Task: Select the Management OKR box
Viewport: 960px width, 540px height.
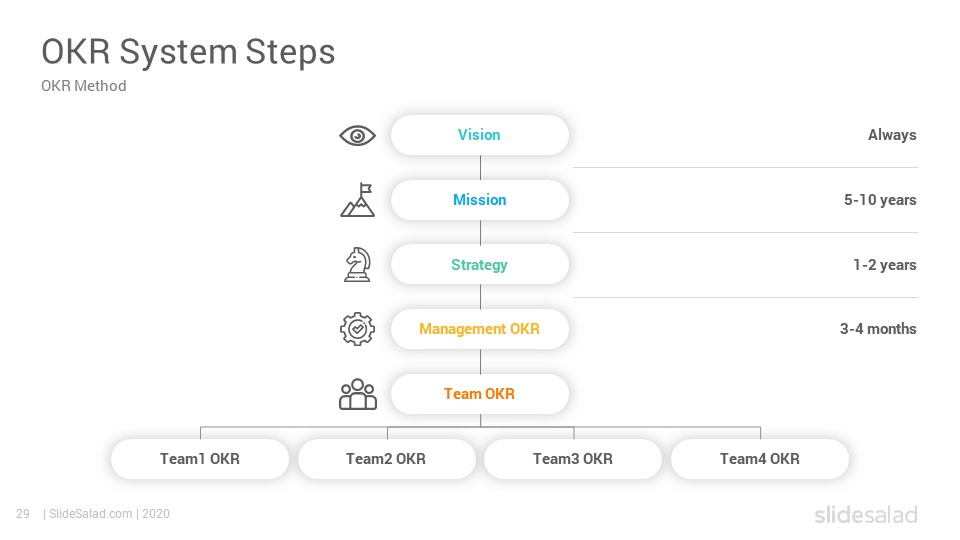Action: click(x=480, y=329)
